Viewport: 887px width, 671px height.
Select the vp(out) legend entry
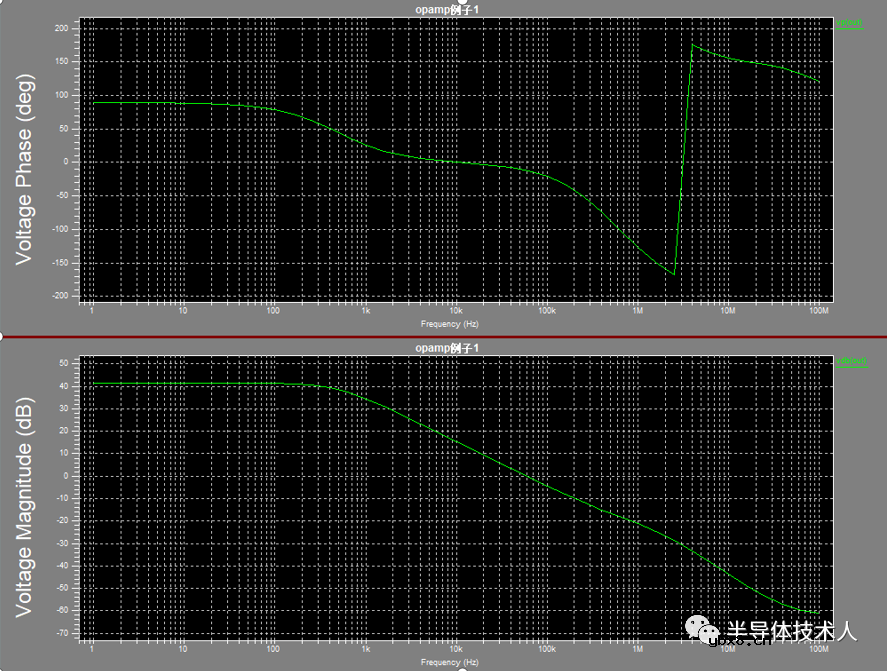pyautogui.click(x=849, y=22)
